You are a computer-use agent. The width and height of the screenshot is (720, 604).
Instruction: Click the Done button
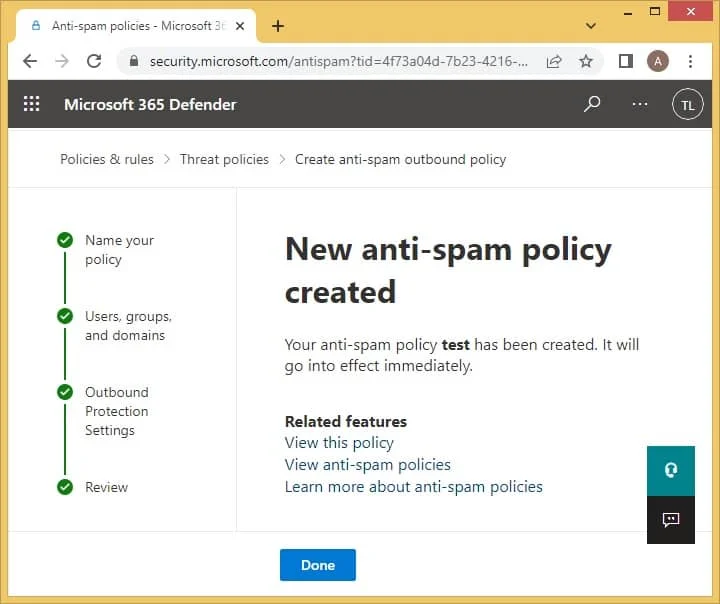point(318,564)
